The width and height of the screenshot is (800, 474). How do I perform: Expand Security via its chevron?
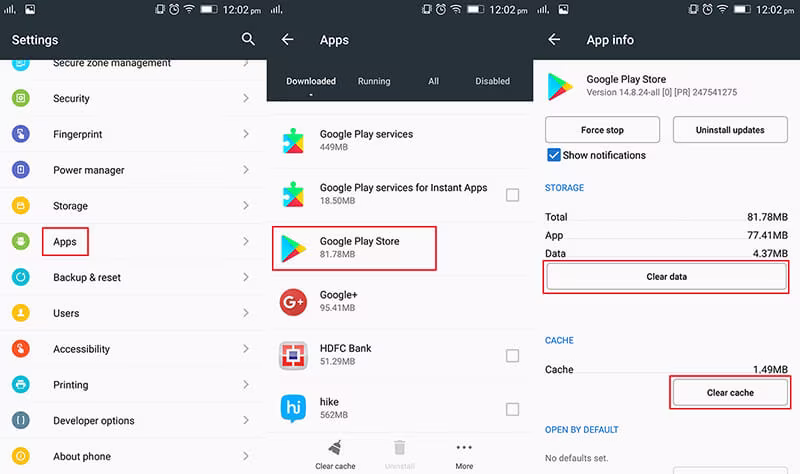coord(246,98)
